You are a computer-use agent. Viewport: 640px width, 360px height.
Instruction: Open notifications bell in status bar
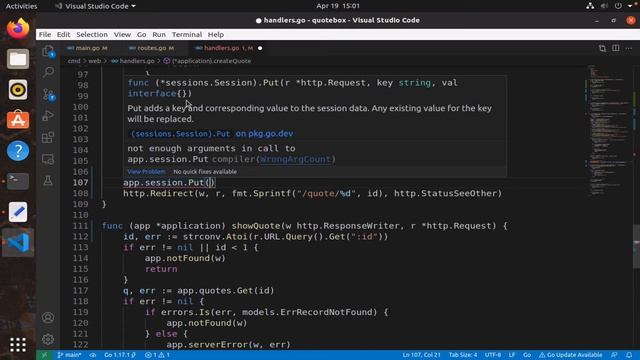(x=629, y=355)
